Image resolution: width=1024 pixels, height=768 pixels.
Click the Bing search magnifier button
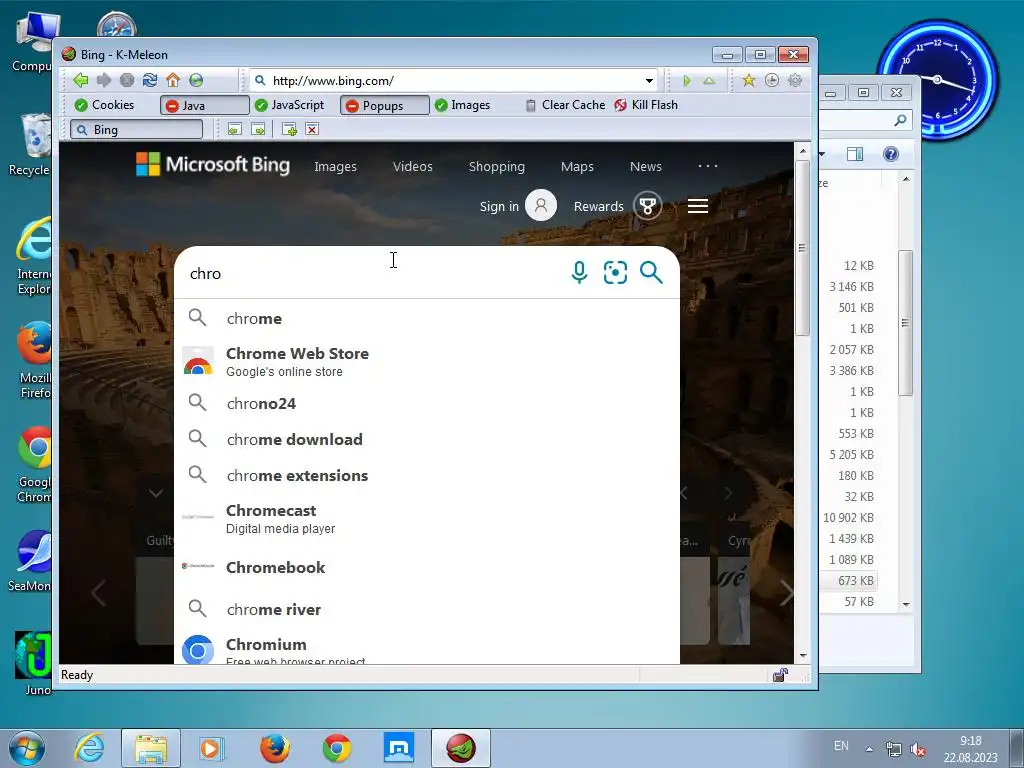pos(651,272)
